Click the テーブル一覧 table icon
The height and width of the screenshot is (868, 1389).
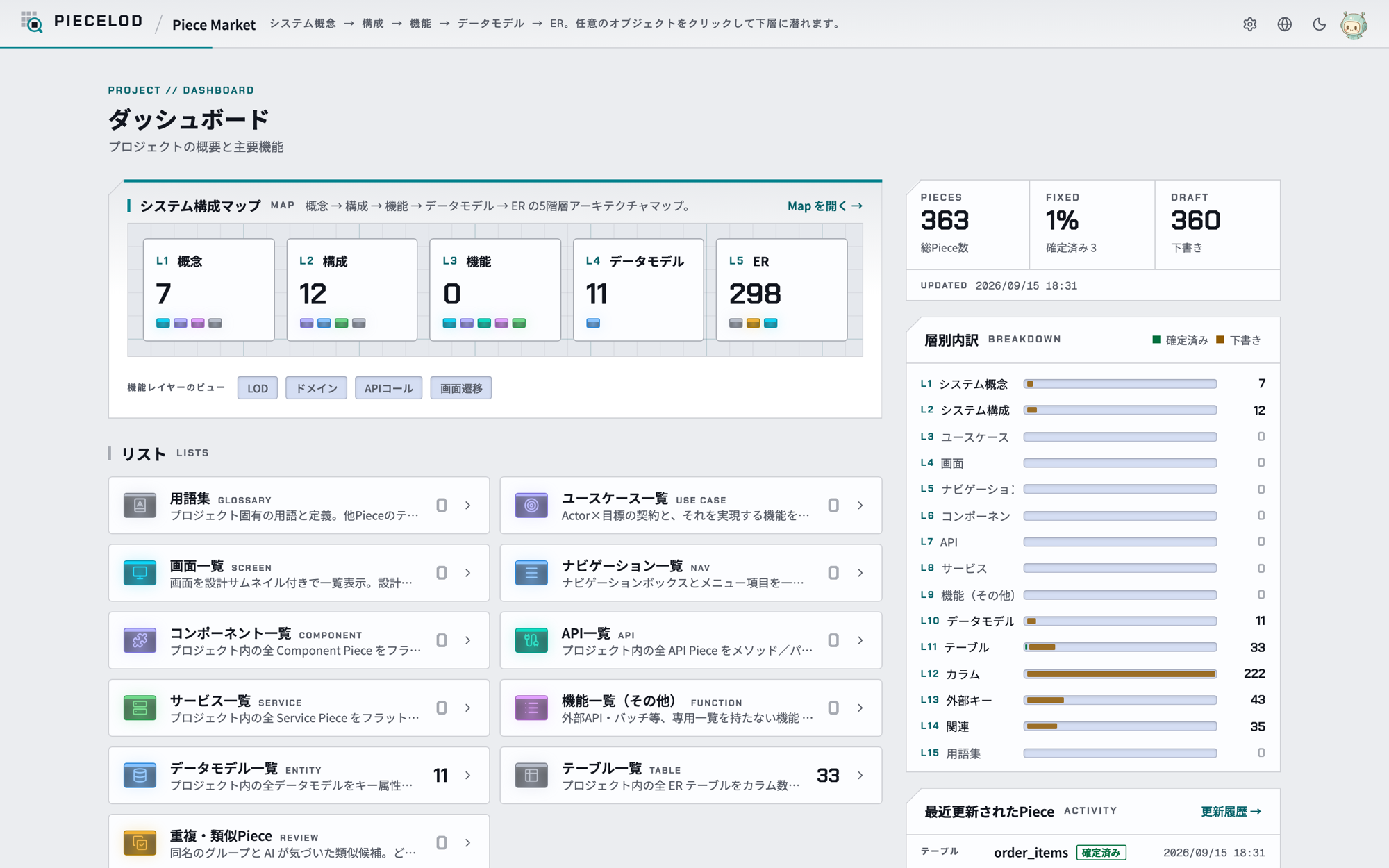tap(531, 775)
